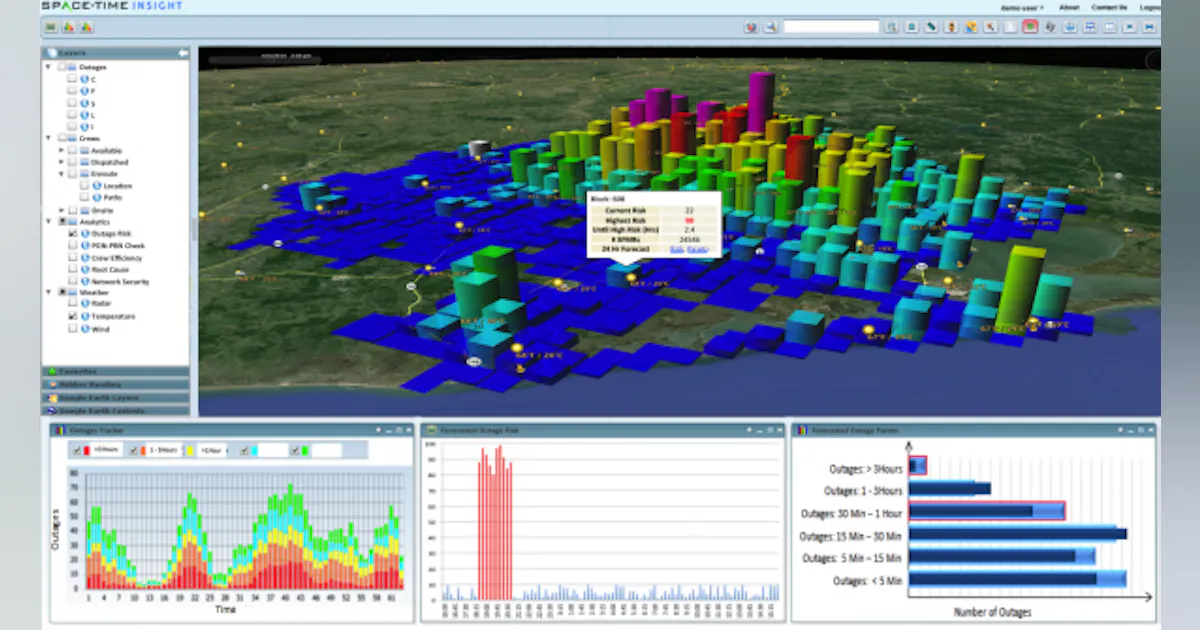Open the Google Earth Controls section
The image size is (1200, 630).
[115, 410]
